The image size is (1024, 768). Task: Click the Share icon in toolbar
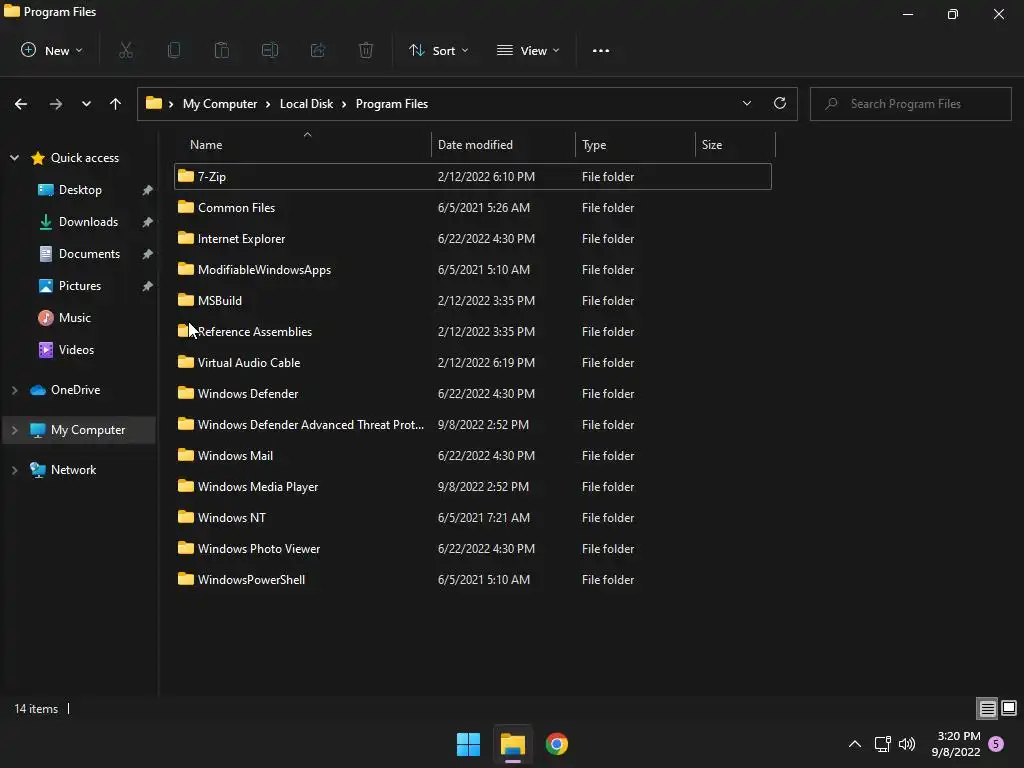[x=318, y=50]
